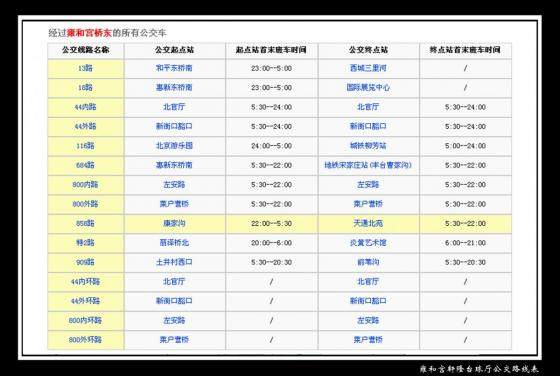Click terminal station 前苇沟
This screenshot has height=376, width=560.
[x=368, y=262]
